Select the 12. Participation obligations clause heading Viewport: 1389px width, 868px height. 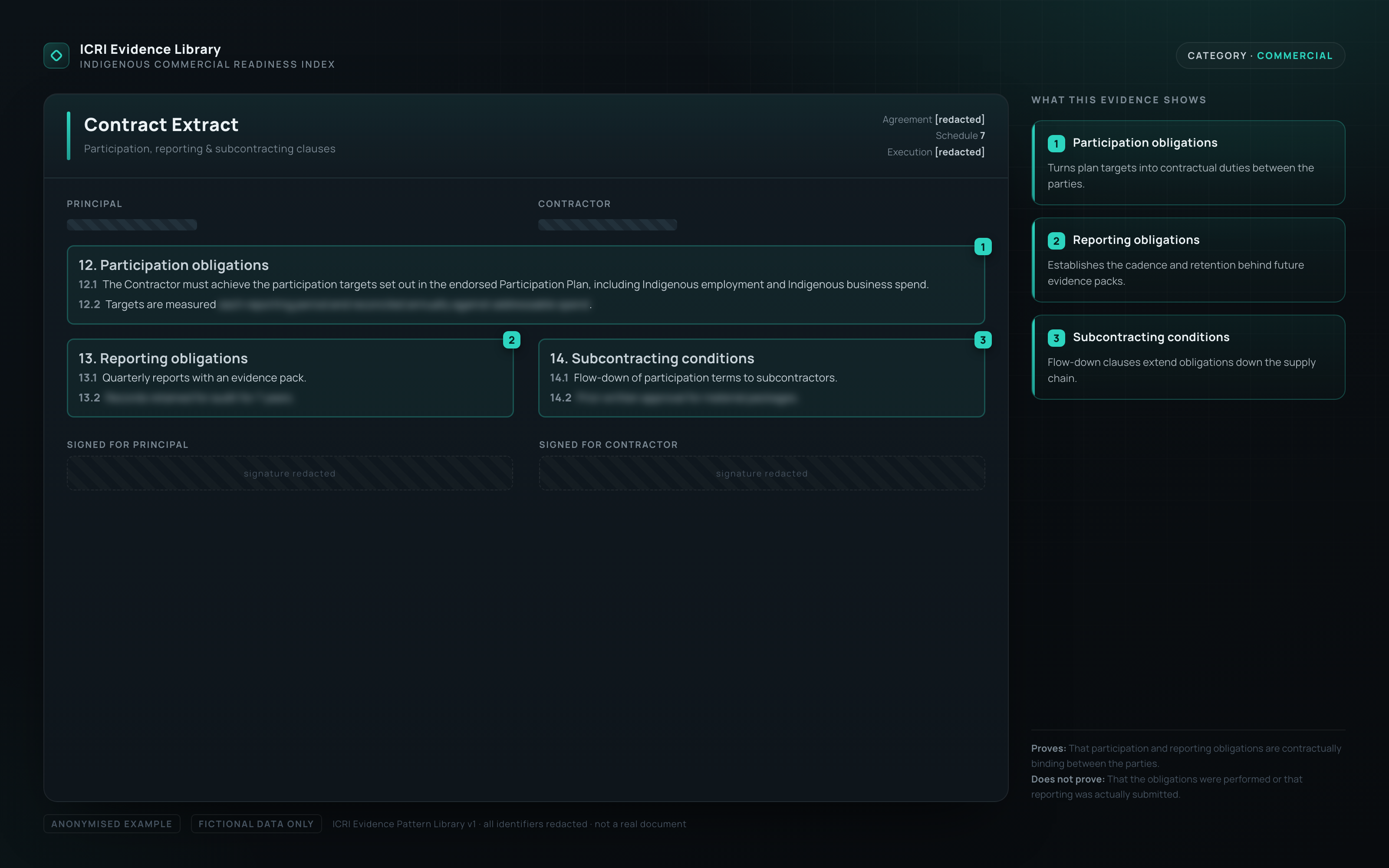[x=173, y=265]
